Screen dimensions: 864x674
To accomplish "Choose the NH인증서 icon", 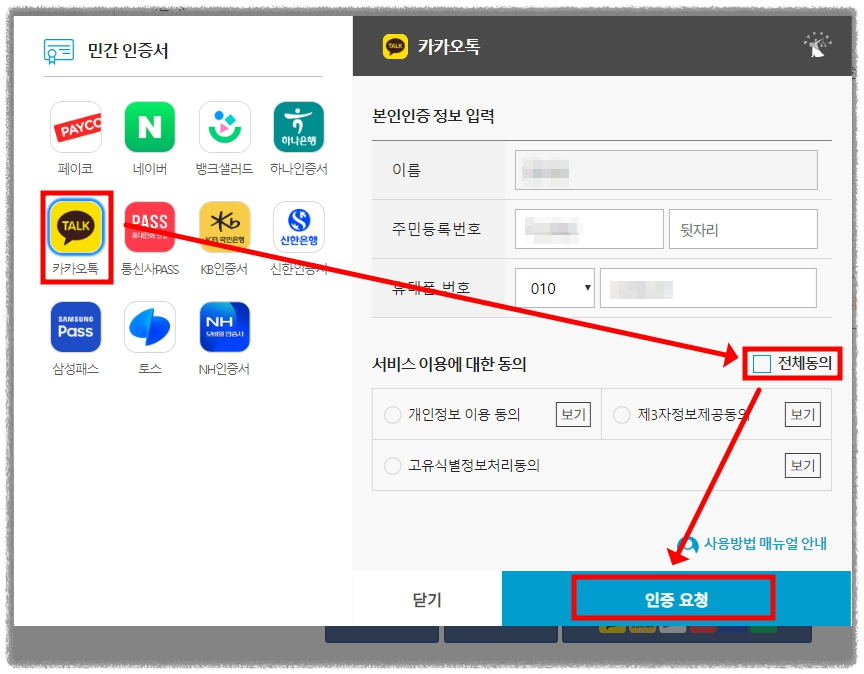I will [224, 327].
